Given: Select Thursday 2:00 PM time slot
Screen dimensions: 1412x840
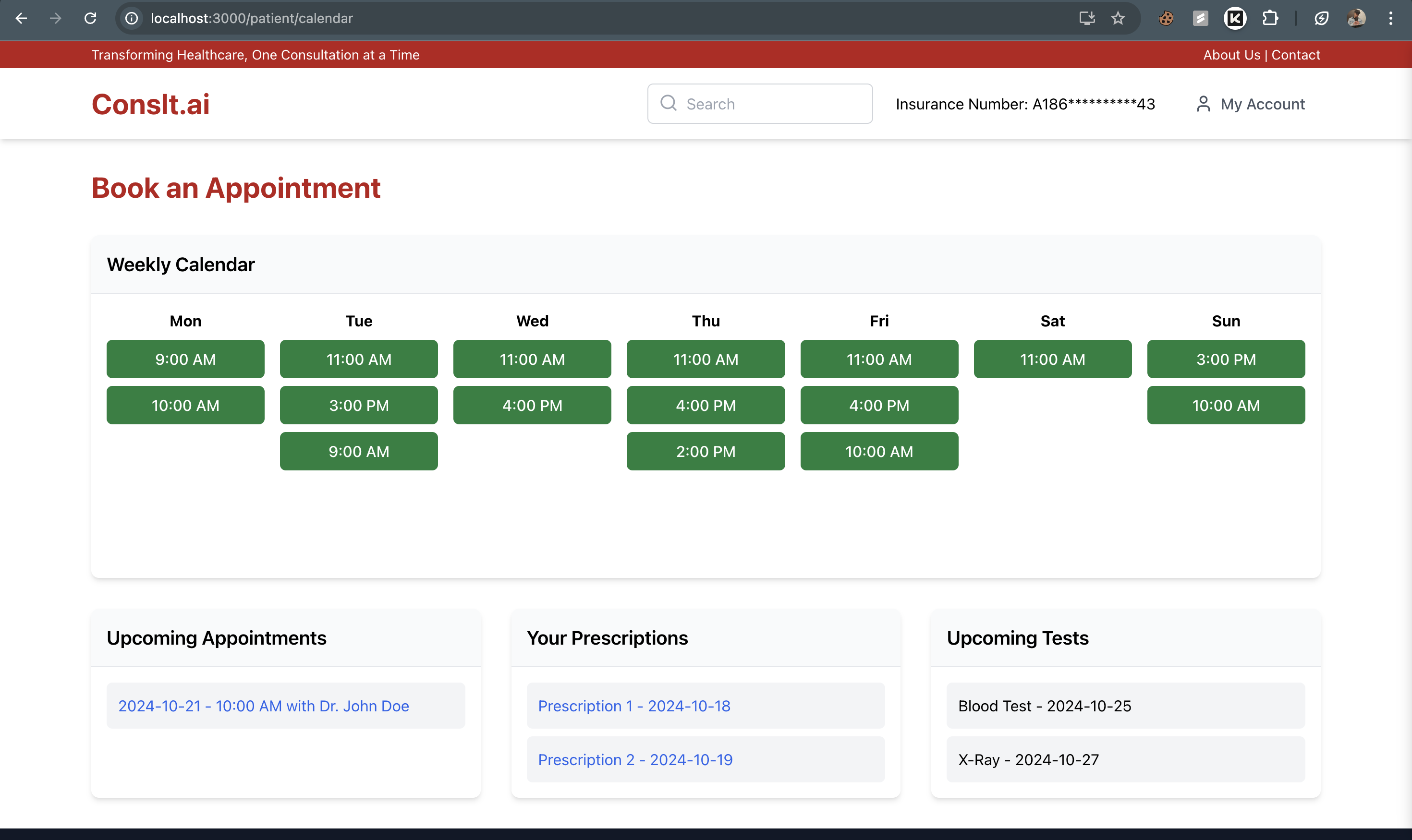Looking at the screenshot, I should pos(705,451).
